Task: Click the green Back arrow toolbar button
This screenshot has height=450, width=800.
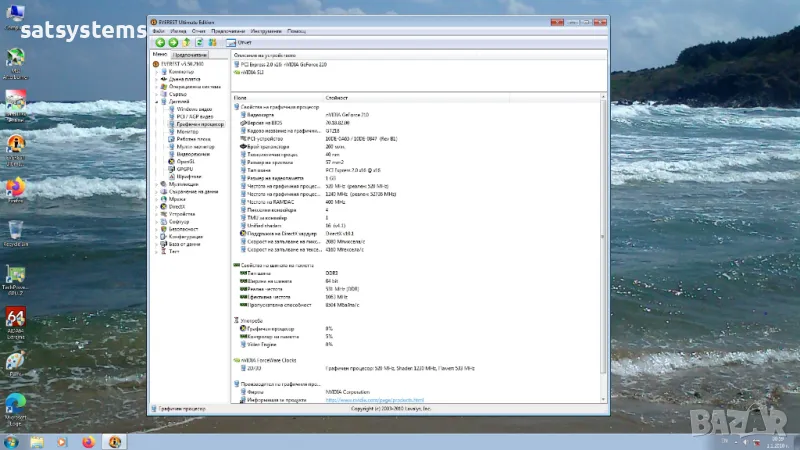Action: click(160, 42)
